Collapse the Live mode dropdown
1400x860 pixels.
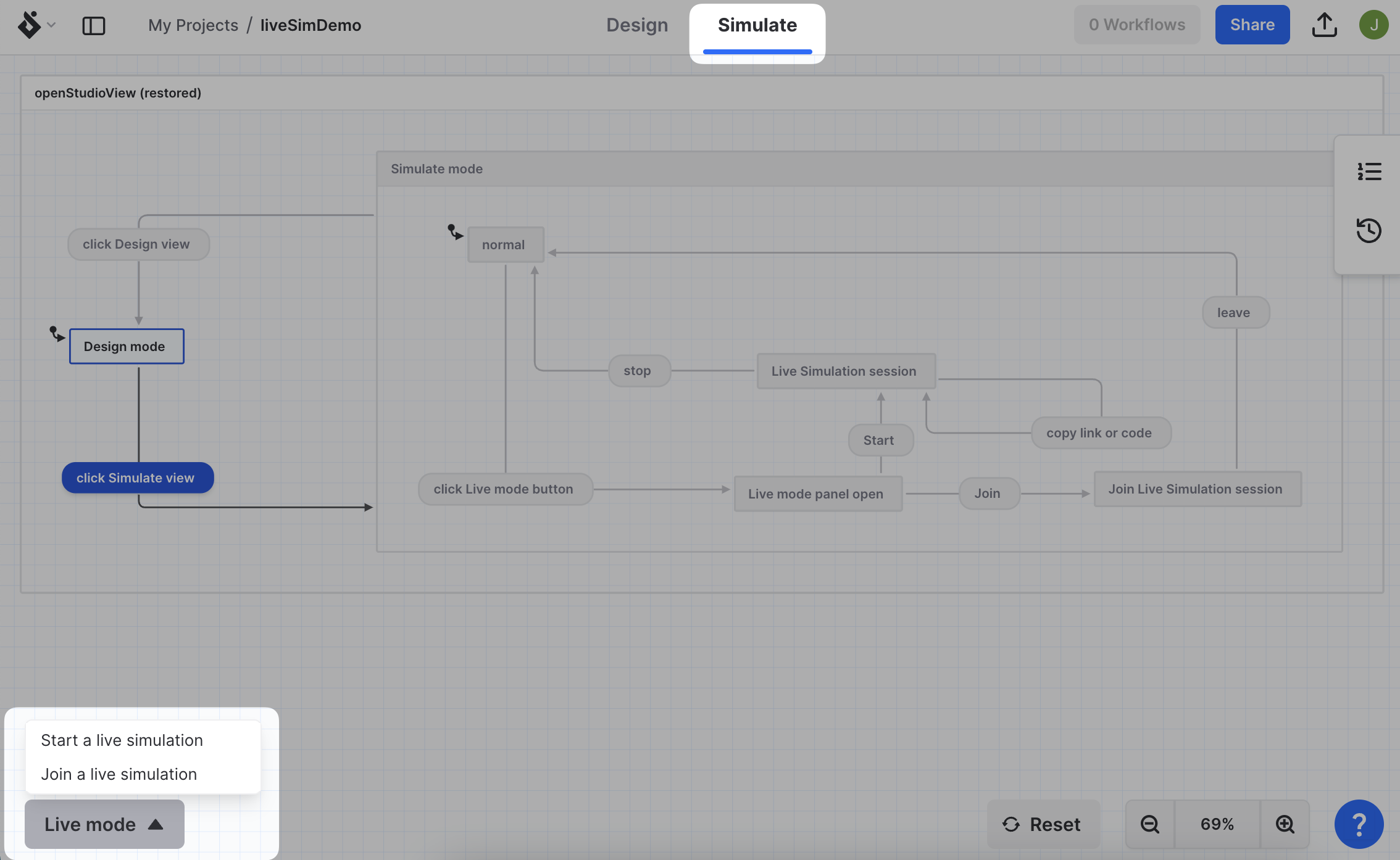104,824
